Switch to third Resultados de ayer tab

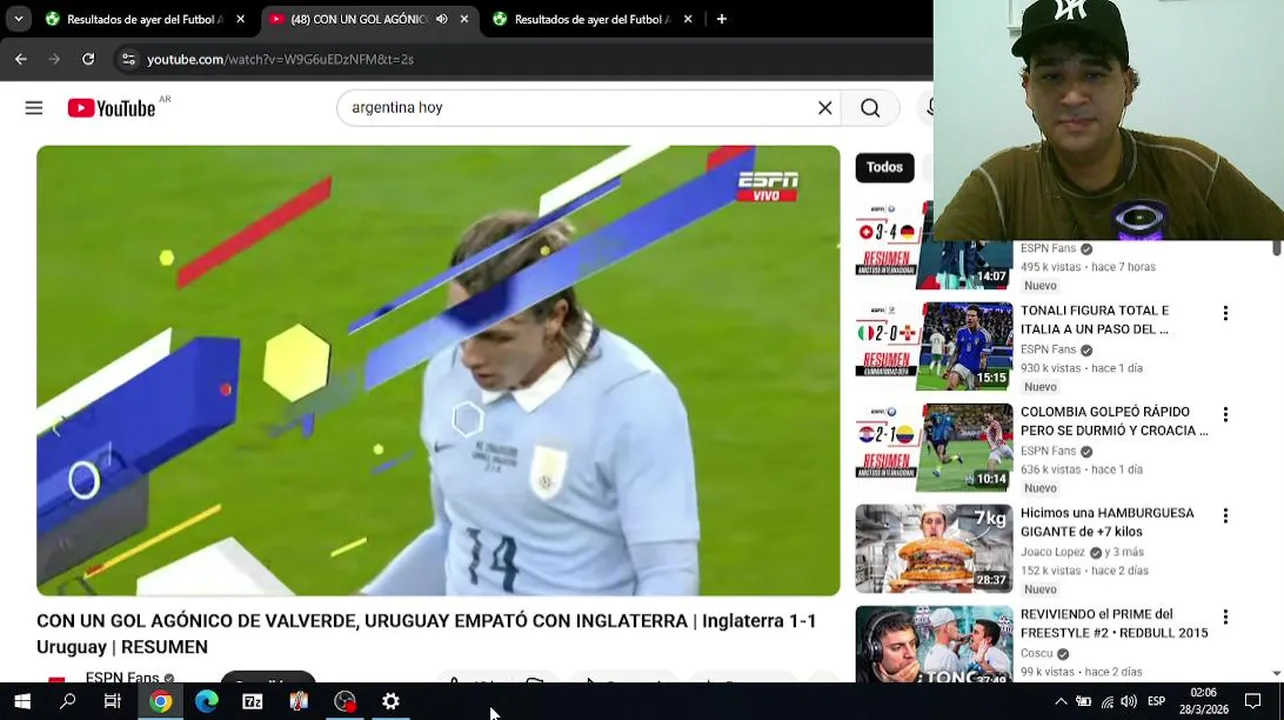592,19
